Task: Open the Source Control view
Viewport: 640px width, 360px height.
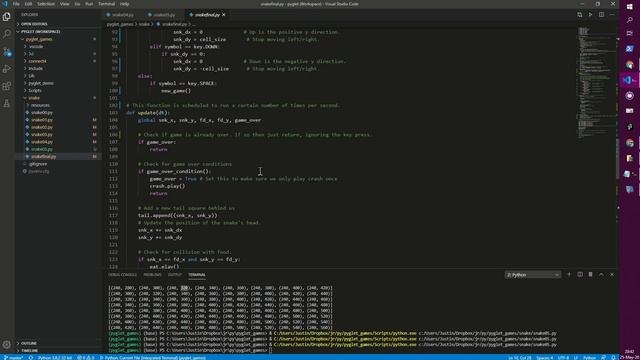Action: point(7,51)
